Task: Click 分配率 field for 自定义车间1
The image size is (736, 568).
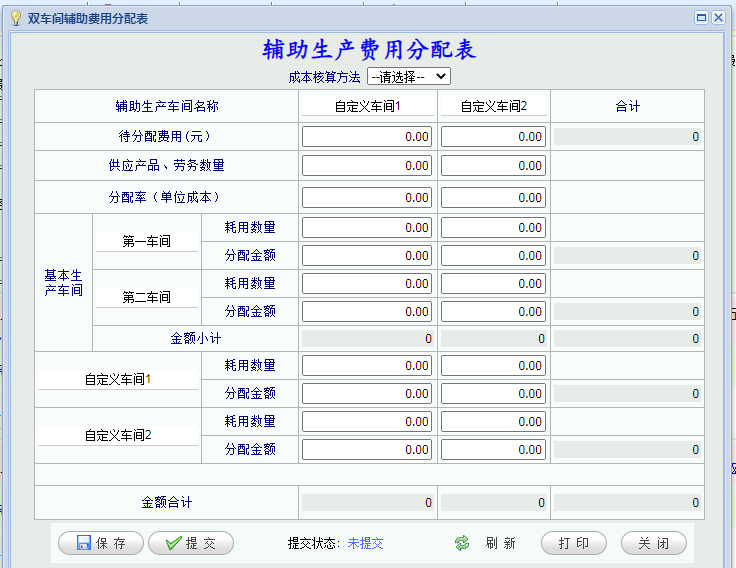Action: click(367, 198)
